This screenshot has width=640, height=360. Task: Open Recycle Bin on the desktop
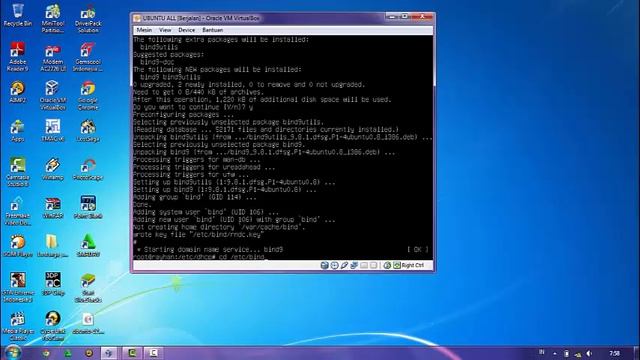[x=18, y=16]
